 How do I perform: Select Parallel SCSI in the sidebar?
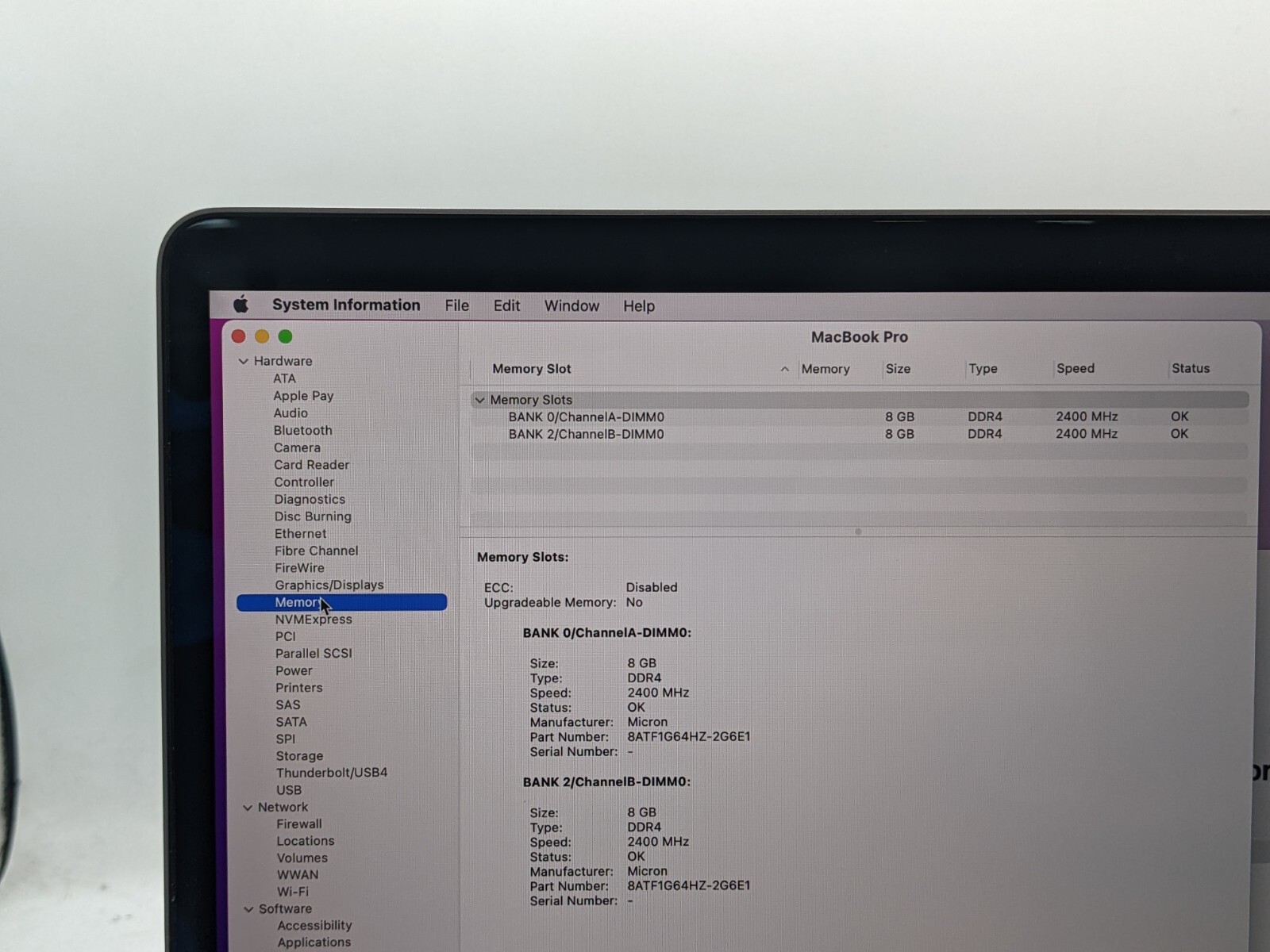[314, 654]
